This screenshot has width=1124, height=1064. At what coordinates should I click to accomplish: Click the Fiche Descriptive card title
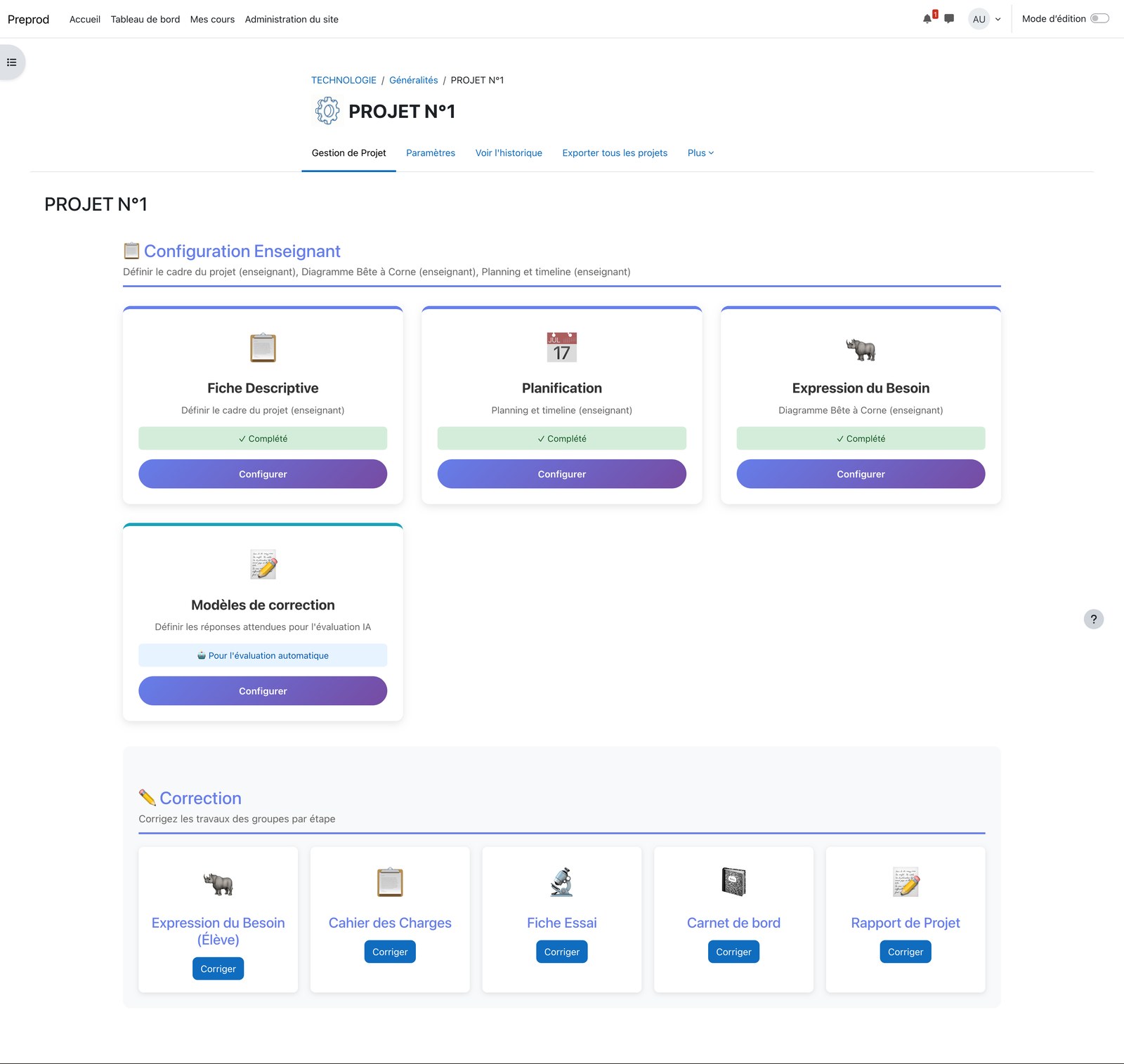[263, 388]
